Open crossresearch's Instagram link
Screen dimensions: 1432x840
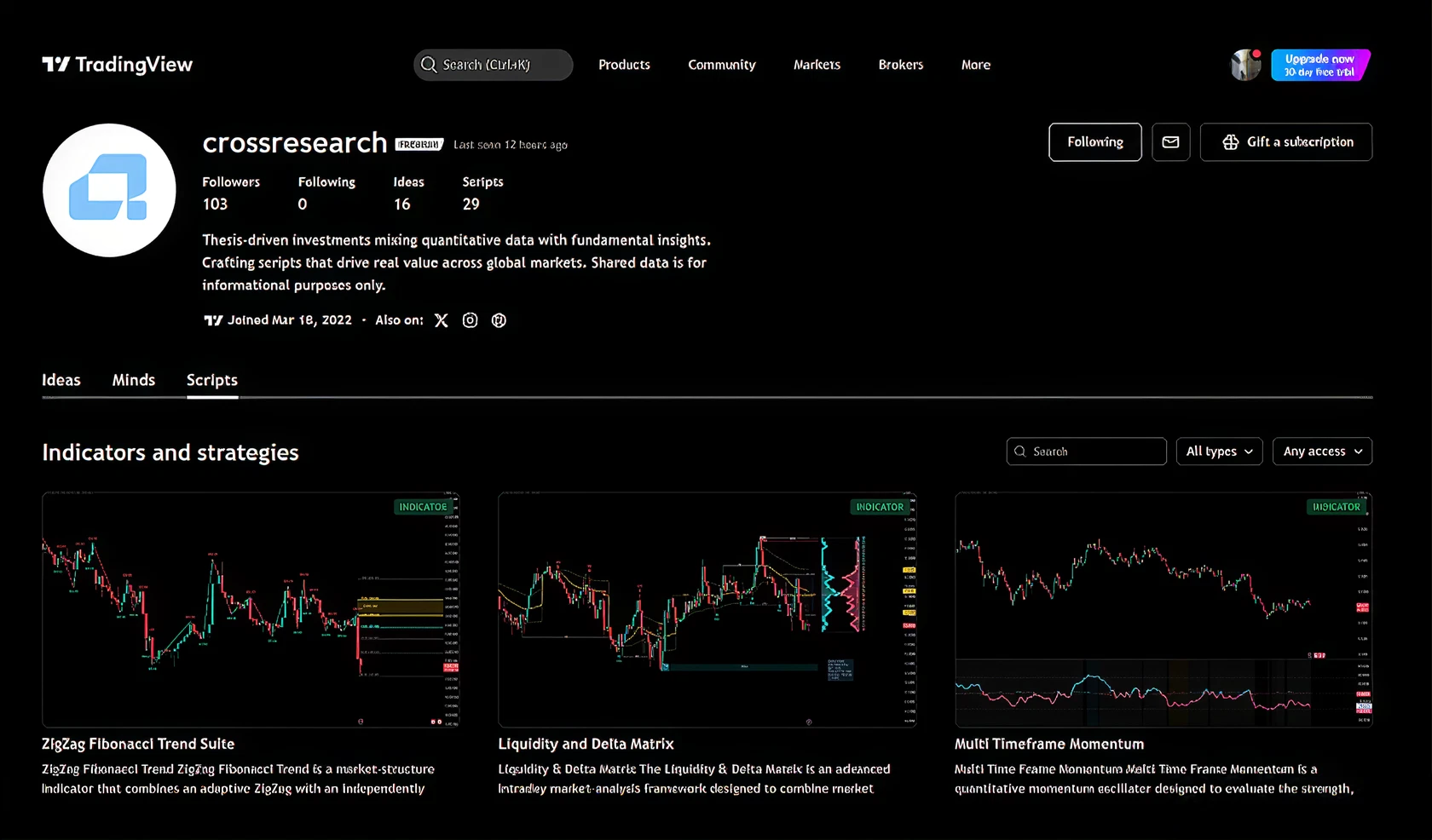coord(470,320)
